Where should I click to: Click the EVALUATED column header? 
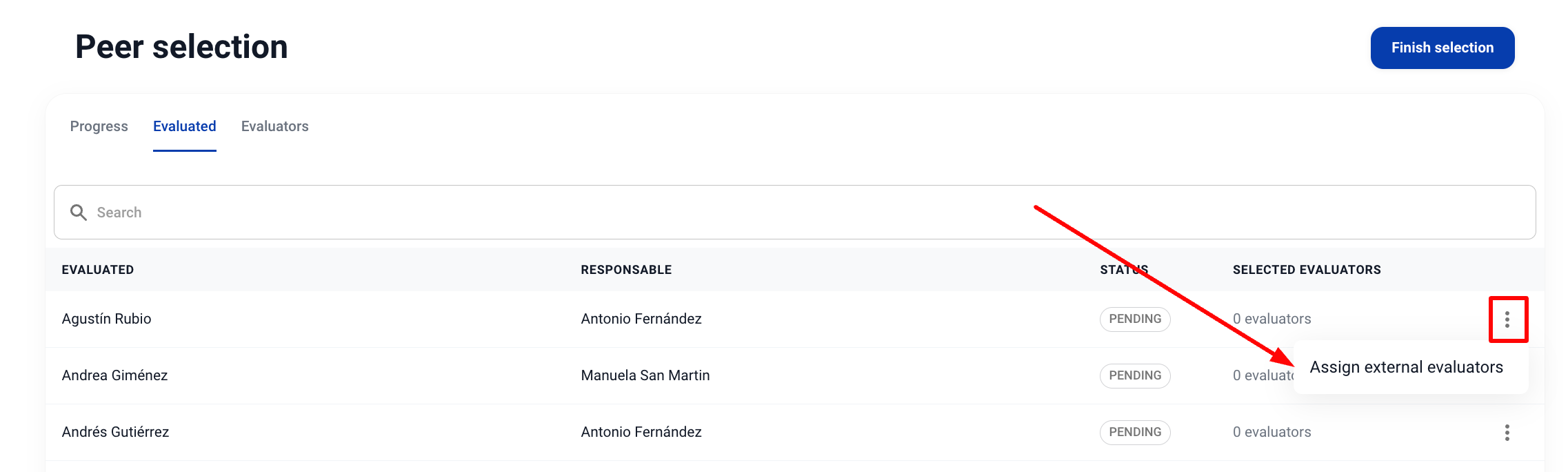tap(97, 270)
